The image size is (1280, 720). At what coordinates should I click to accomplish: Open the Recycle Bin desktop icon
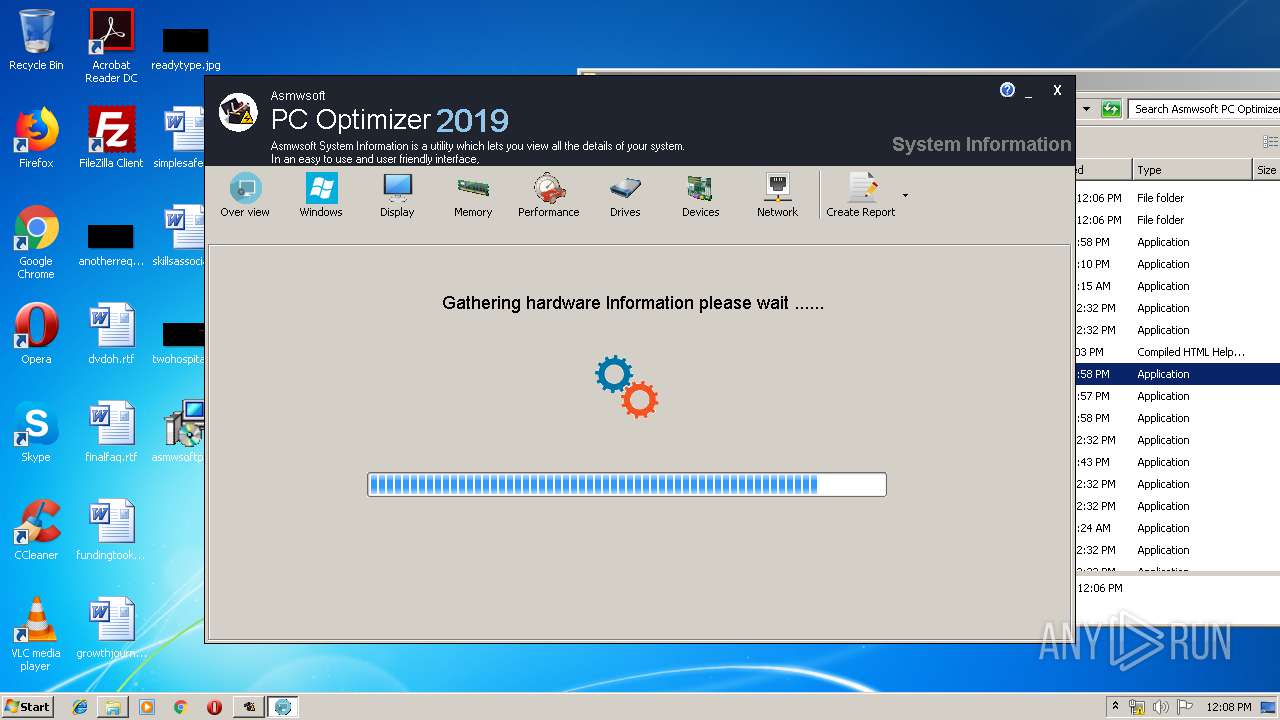[x=36, y=40]
